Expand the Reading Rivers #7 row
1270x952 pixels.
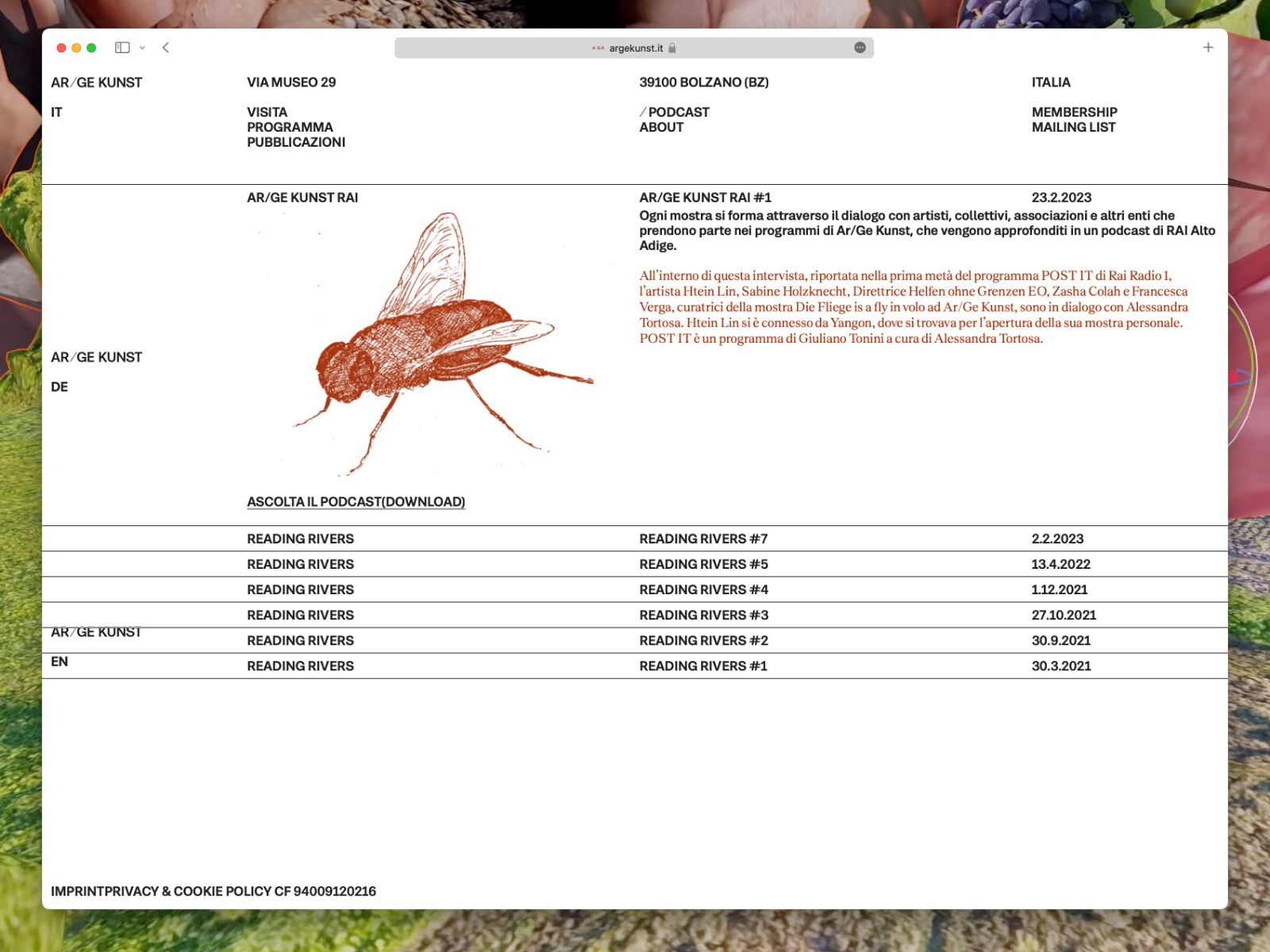(702, 539)
